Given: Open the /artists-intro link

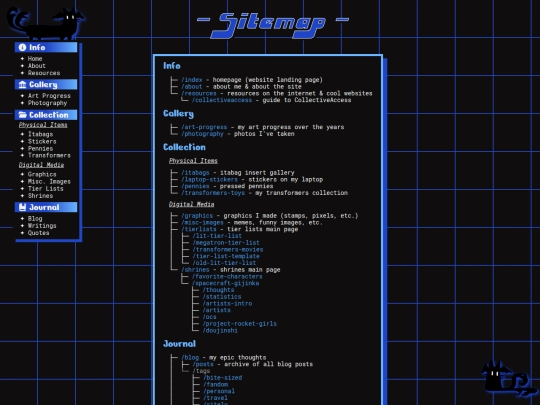Looking at the screenshot, I should pyautogui.click(x=227, y=304).
